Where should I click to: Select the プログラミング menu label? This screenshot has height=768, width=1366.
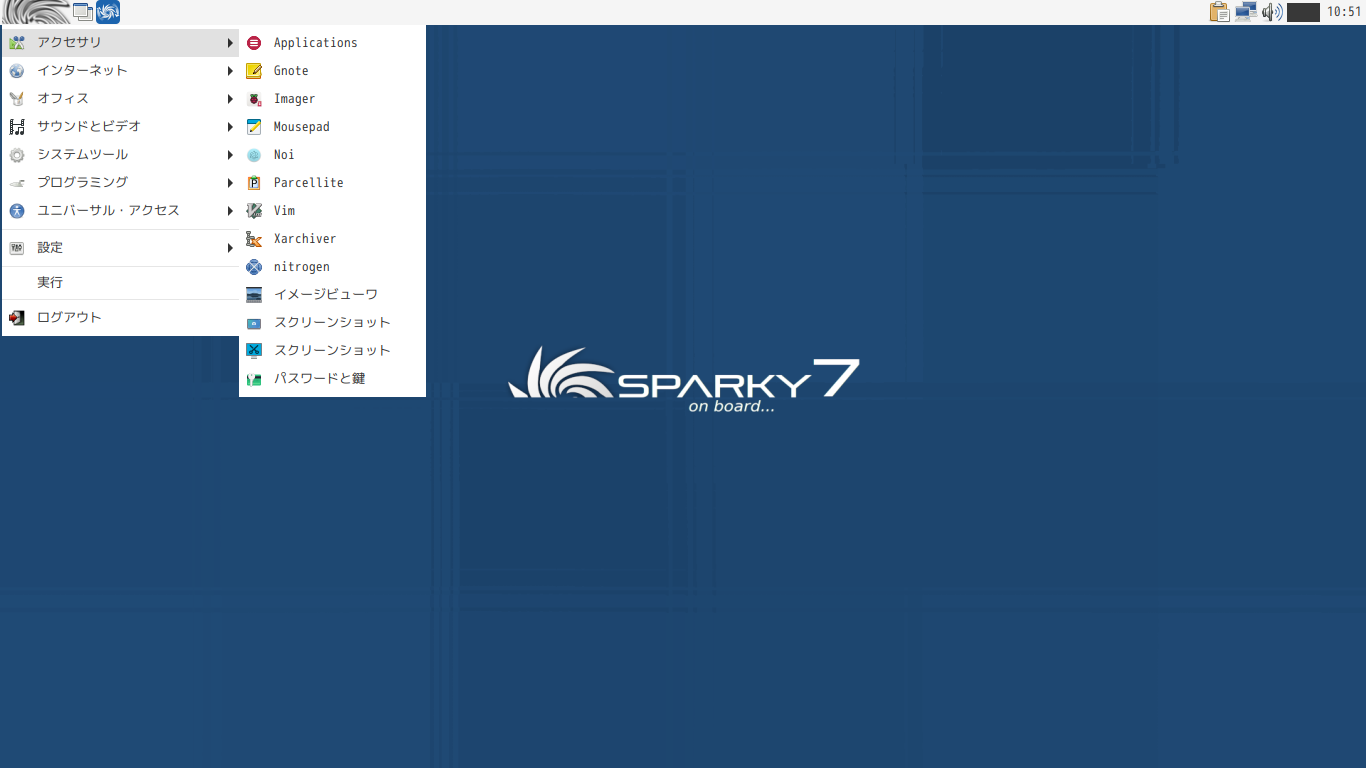point(83,183)
